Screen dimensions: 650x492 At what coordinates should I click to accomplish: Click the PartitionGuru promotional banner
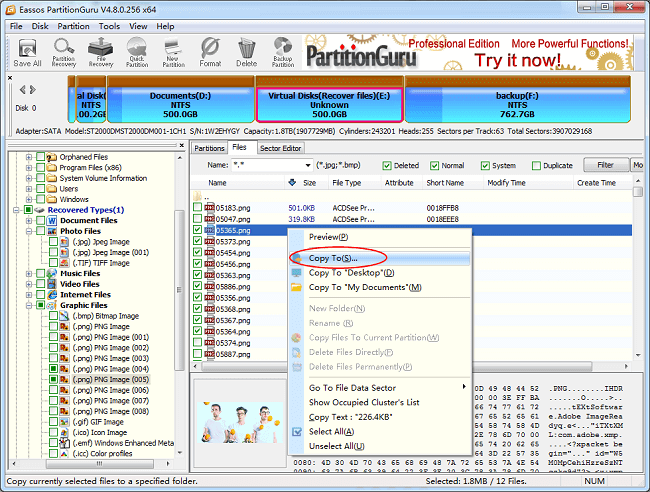(468, 53)
